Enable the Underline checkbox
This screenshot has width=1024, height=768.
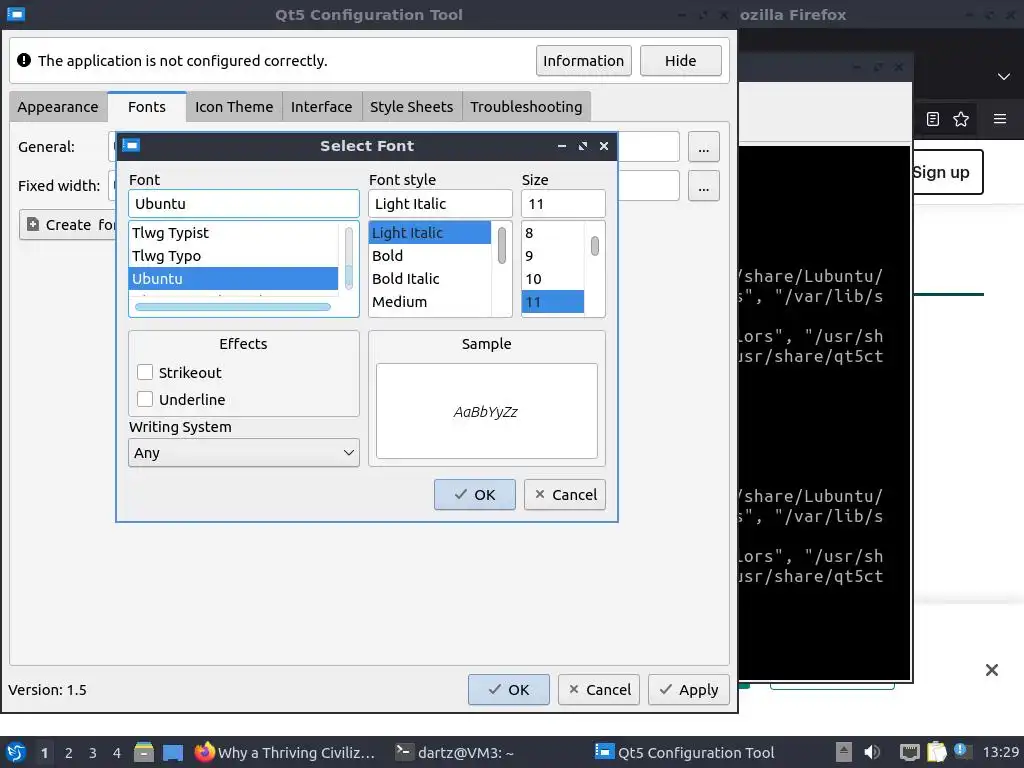coord(145,399)
